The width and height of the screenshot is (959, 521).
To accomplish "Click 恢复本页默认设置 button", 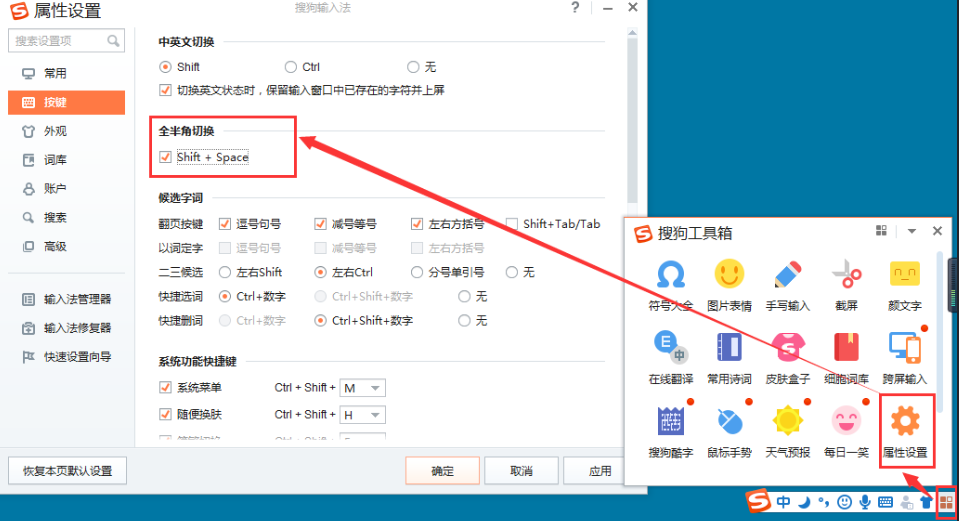I will [67, 471].
